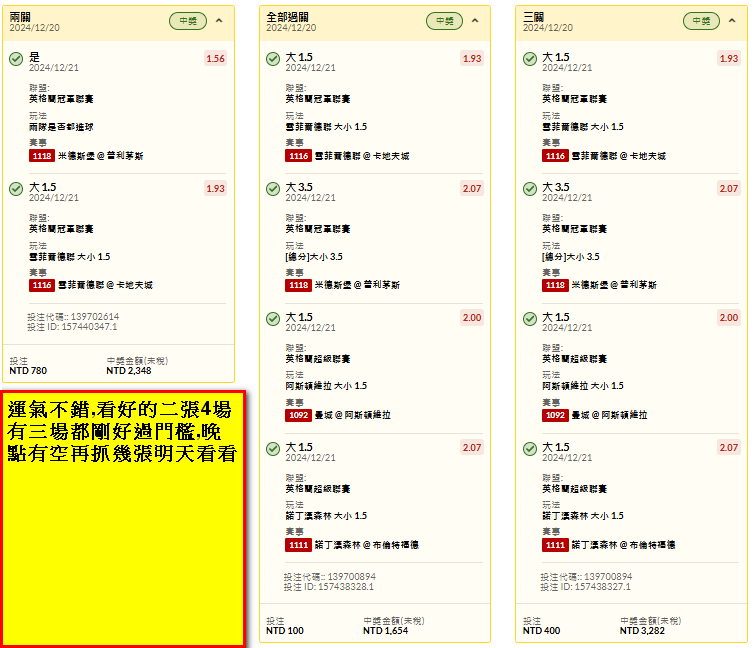Click check icon for 2.00 odds pick in 全部過關
Image resolution: width=756 pixels, height=648 pixels.
tap(273, 319)
